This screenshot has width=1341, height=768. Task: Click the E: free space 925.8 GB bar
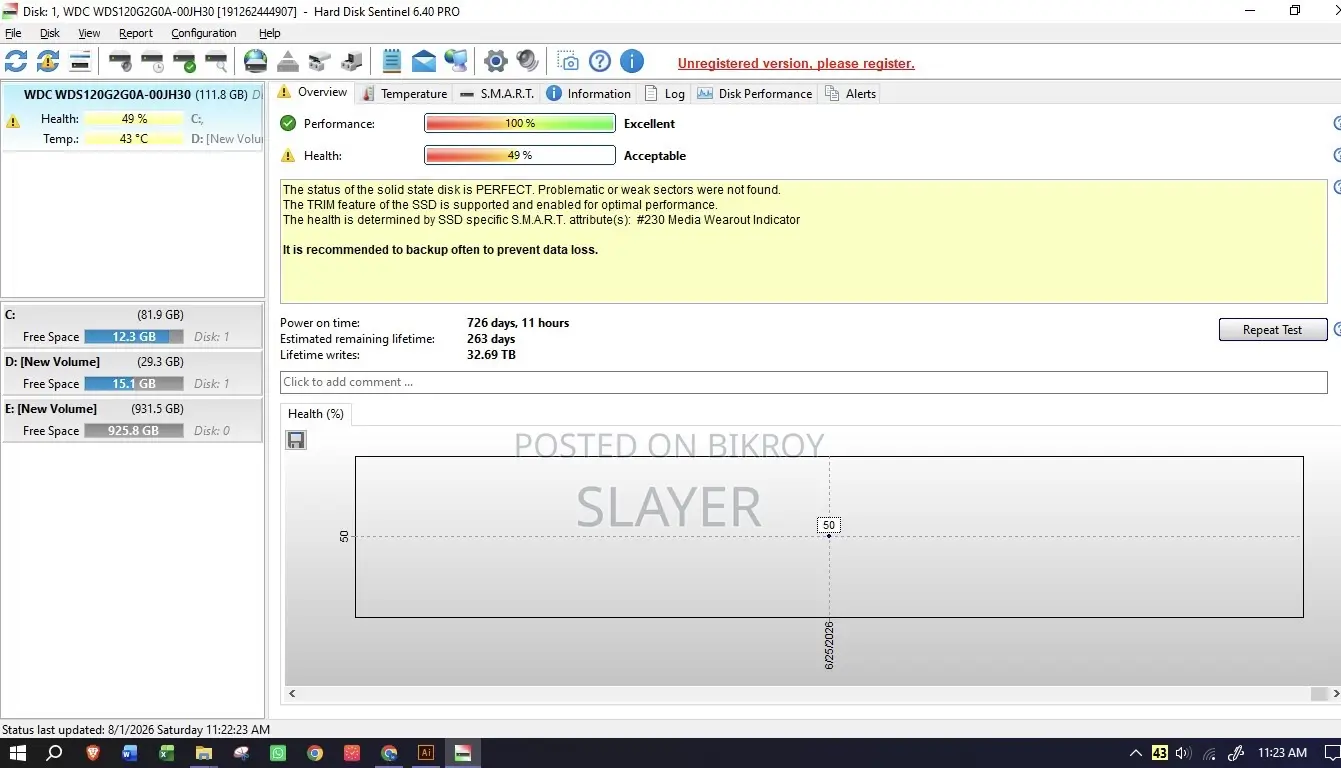[x=134, y=431]
